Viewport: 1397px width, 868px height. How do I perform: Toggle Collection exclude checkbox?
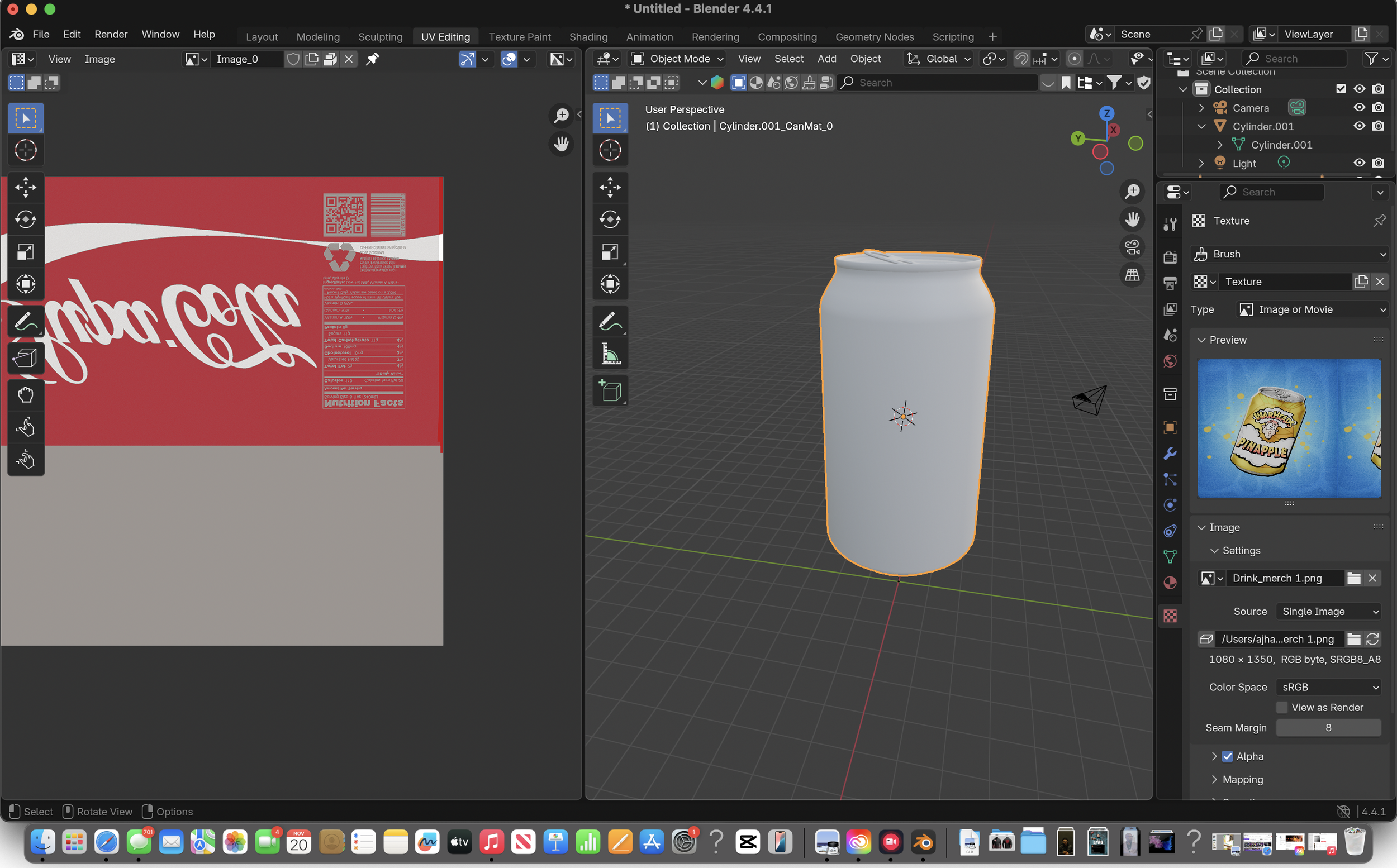click(1341, 89)
